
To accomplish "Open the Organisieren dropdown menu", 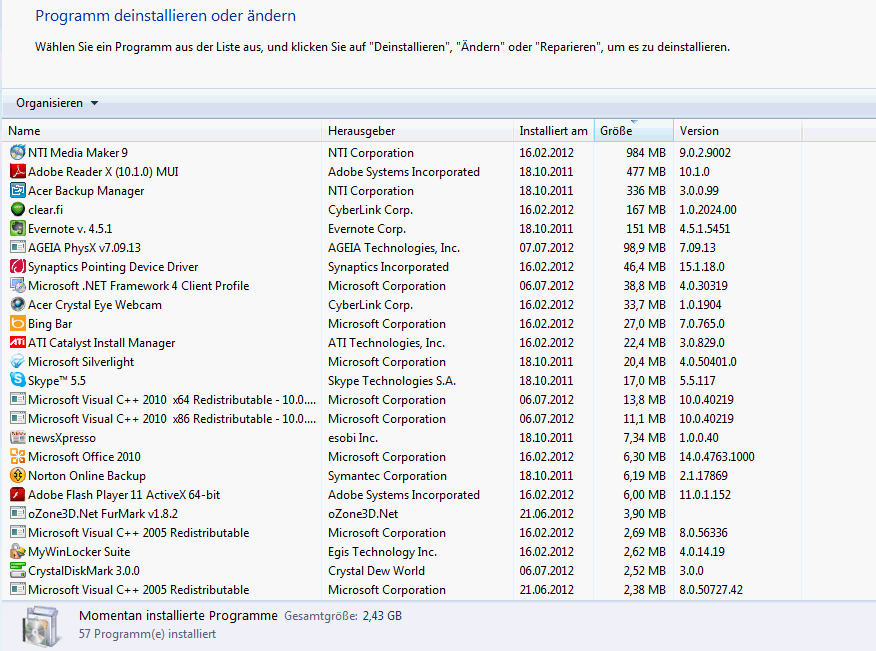I will coord(57,103).
